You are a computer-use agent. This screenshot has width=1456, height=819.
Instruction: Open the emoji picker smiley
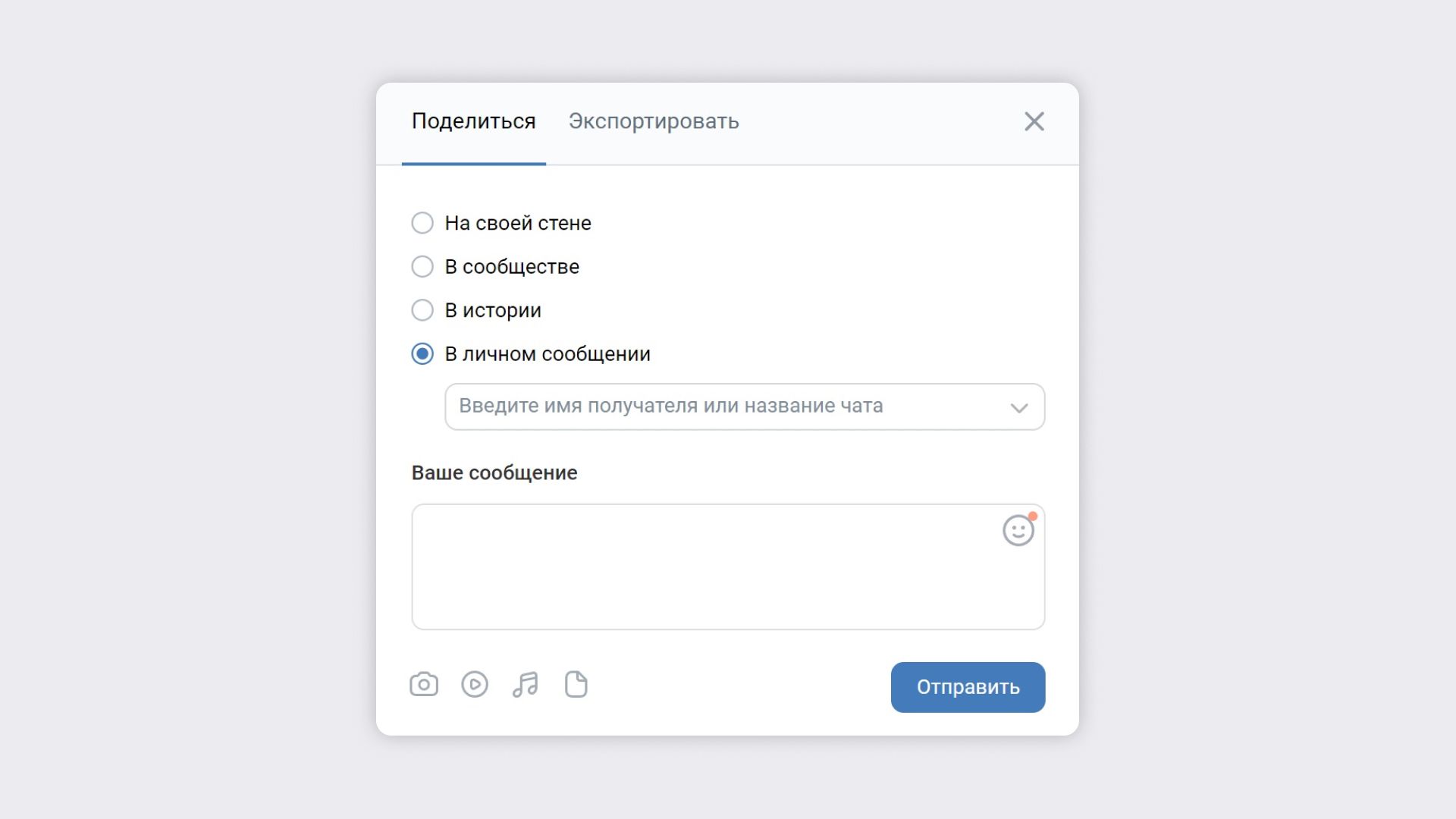(x=1018, y=530)
